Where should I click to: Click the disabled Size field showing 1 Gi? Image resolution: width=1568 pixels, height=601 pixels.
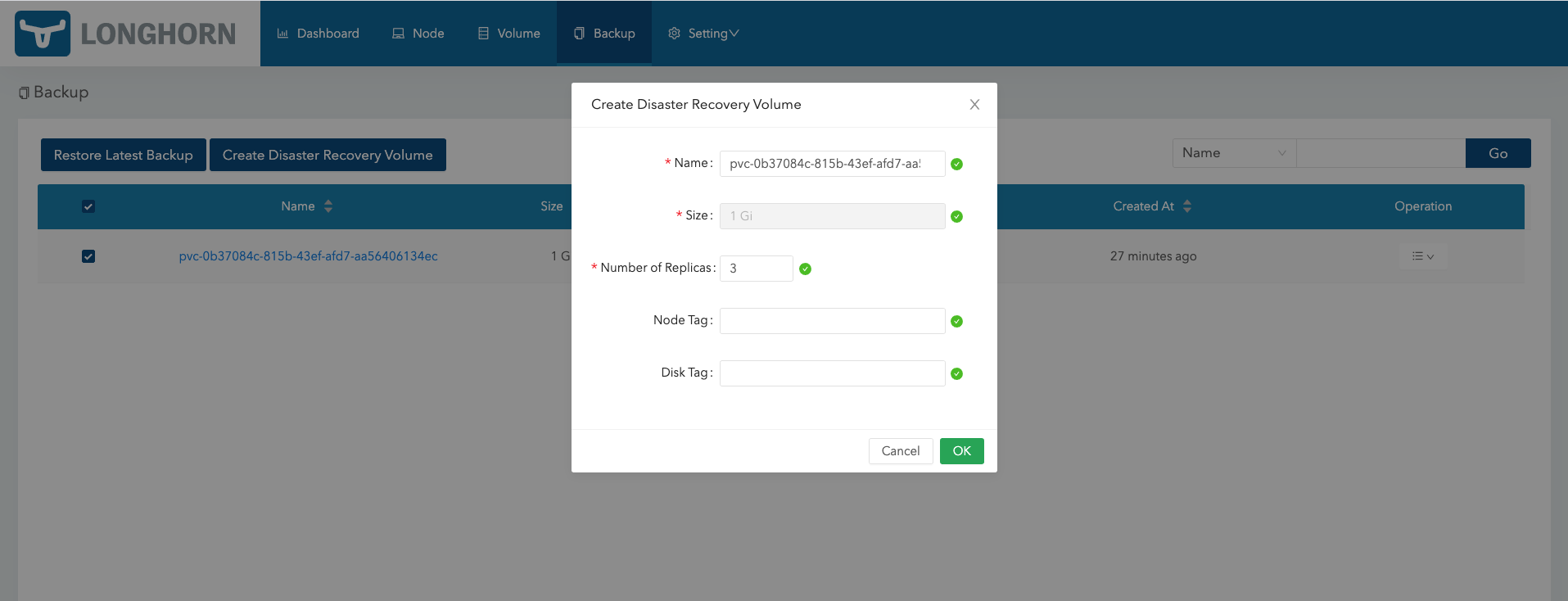tap(832, 216)
